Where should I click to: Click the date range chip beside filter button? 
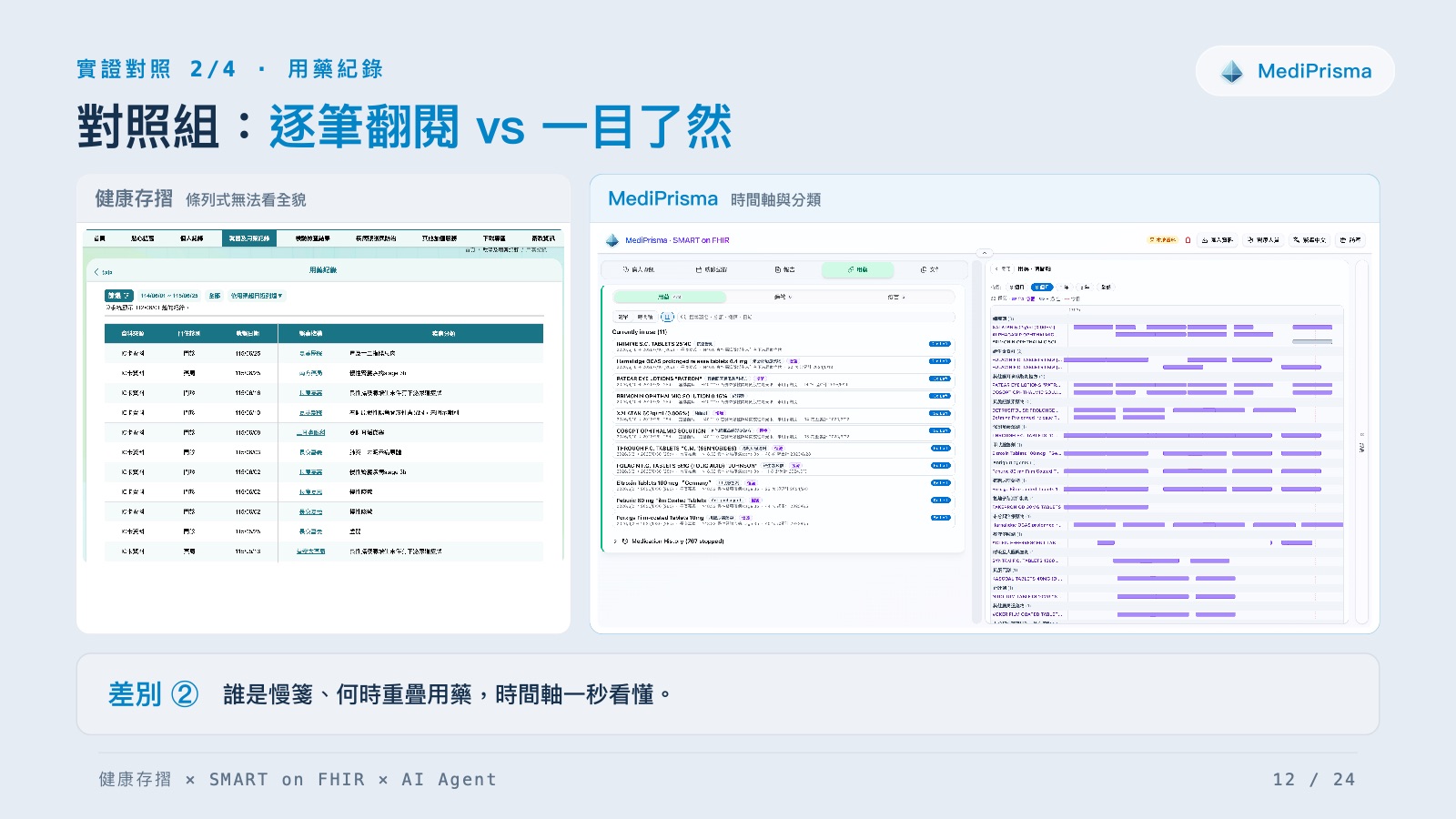click(169, 296)
